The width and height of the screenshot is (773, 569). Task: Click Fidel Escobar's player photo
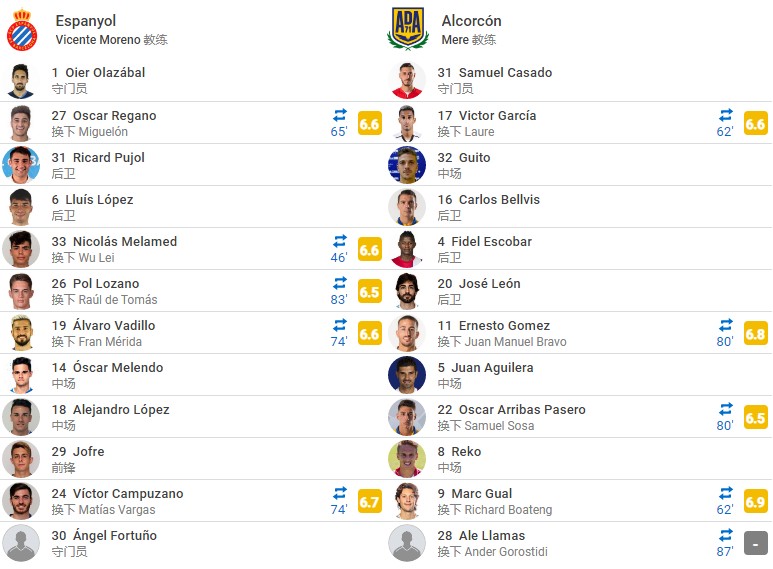(407, 249)
